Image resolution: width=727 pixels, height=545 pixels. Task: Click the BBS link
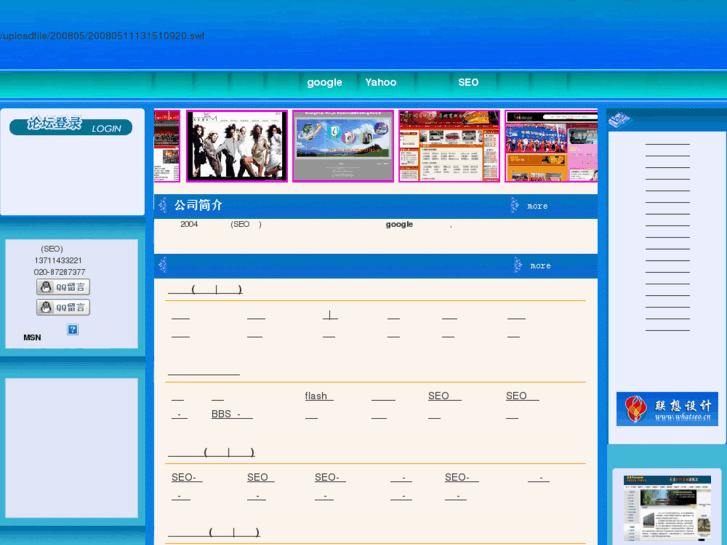click(x=232, y=414)
